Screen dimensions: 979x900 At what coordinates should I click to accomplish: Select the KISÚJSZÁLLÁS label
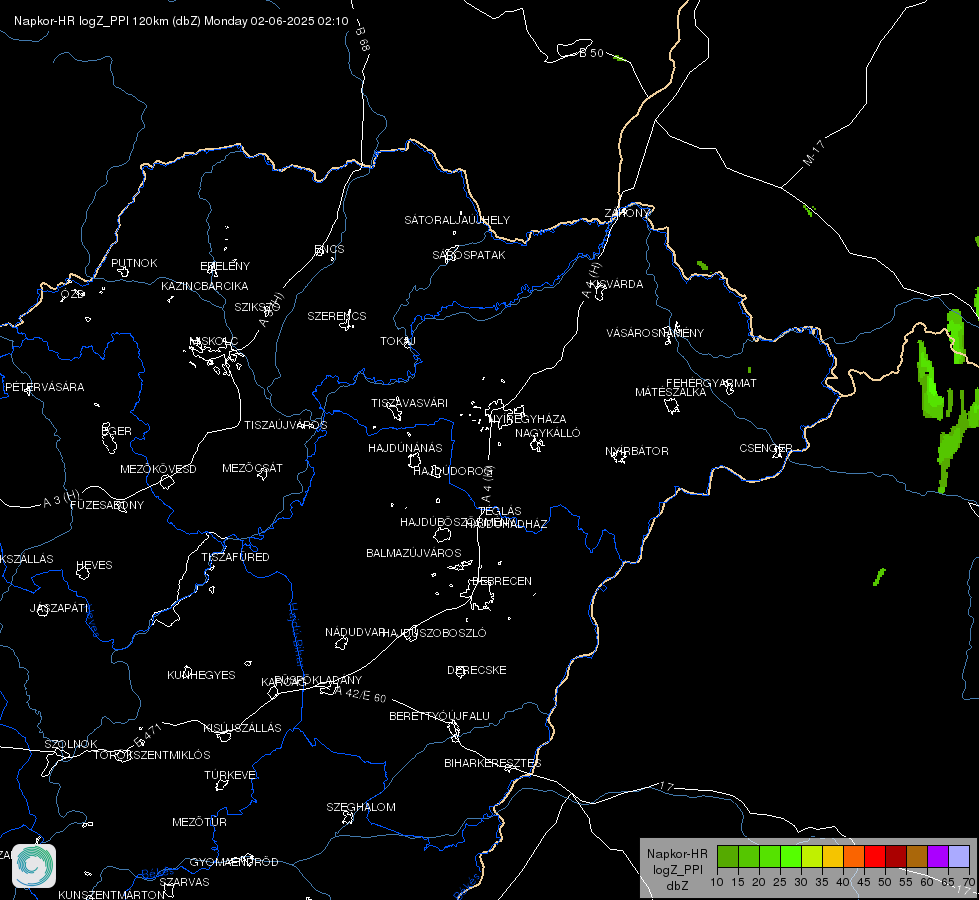242,728
